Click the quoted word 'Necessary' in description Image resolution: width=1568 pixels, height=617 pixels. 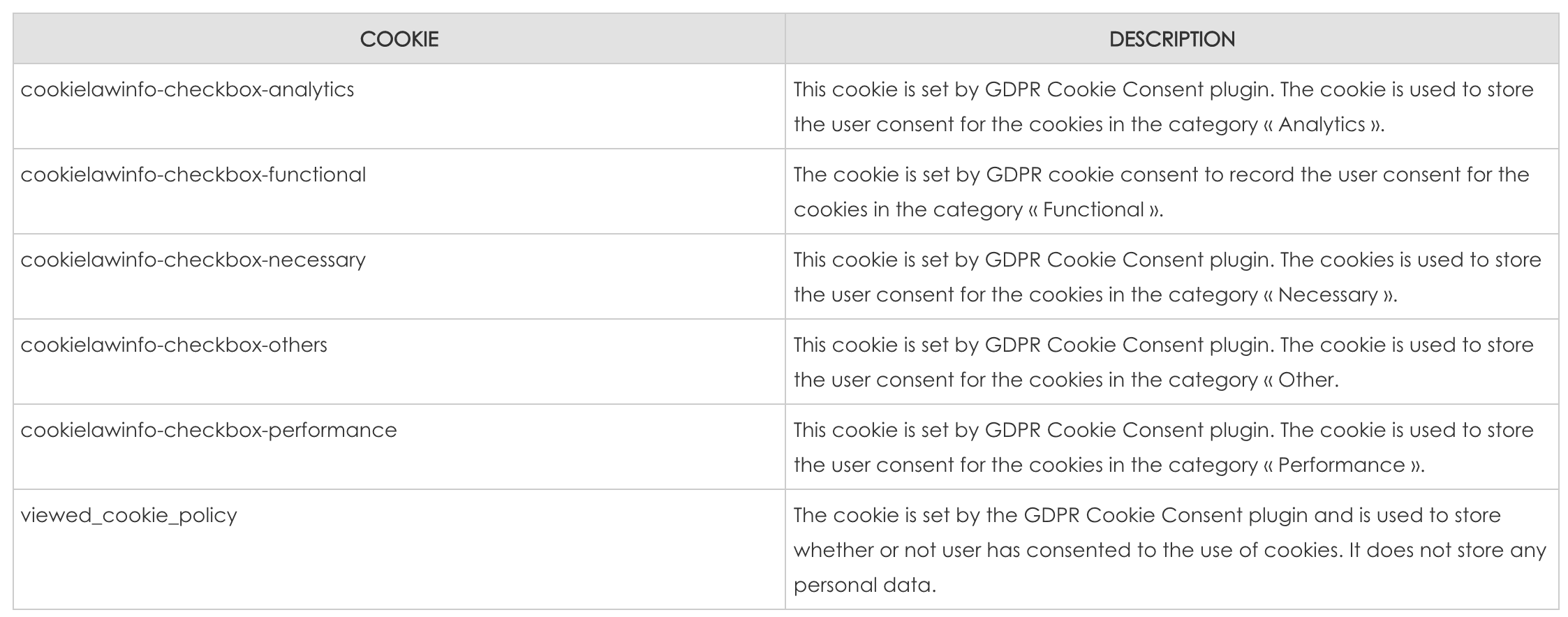point(1328,295)
